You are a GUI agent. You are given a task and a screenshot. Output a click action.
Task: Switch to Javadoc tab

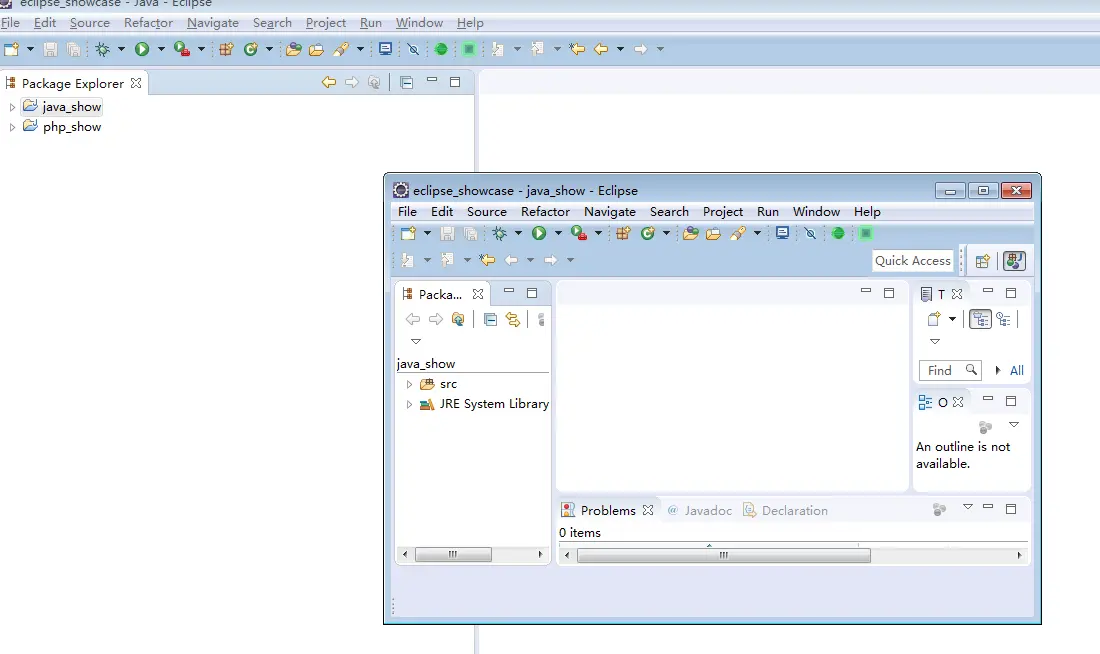tap(699, 510)
